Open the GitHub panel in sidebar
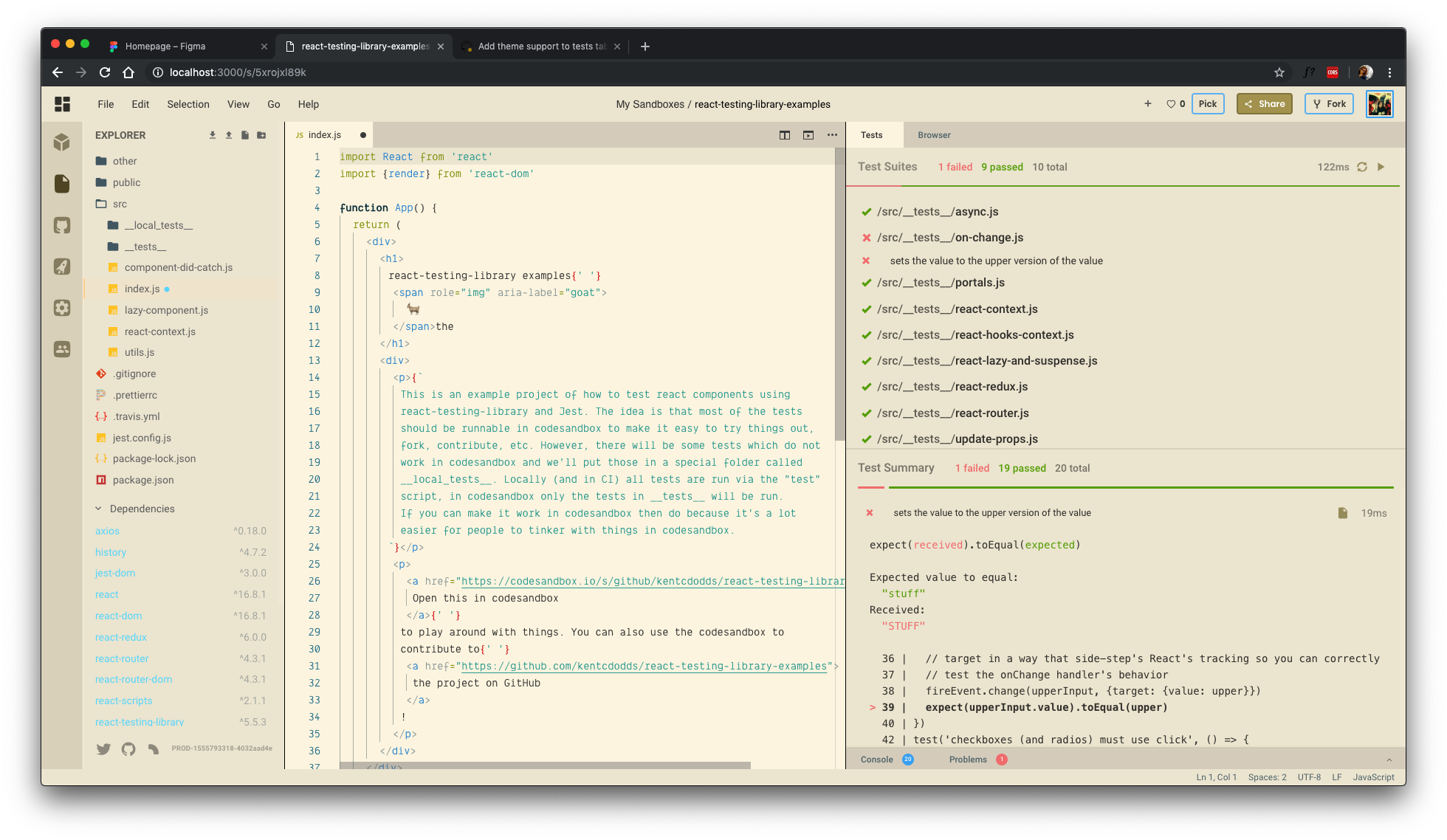 pyautogui.click(x=62, y=225)
